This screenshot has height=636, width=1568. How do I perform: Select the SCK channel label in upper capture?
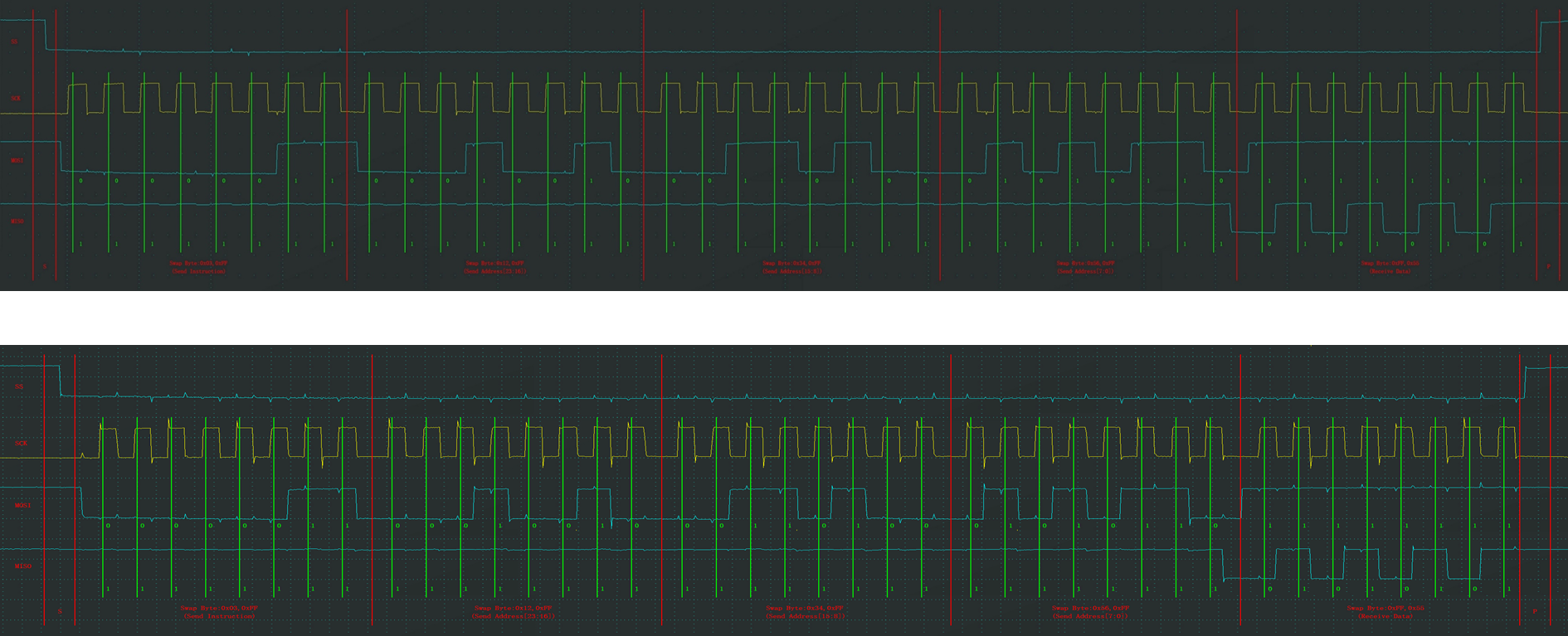tap(15, 98)
